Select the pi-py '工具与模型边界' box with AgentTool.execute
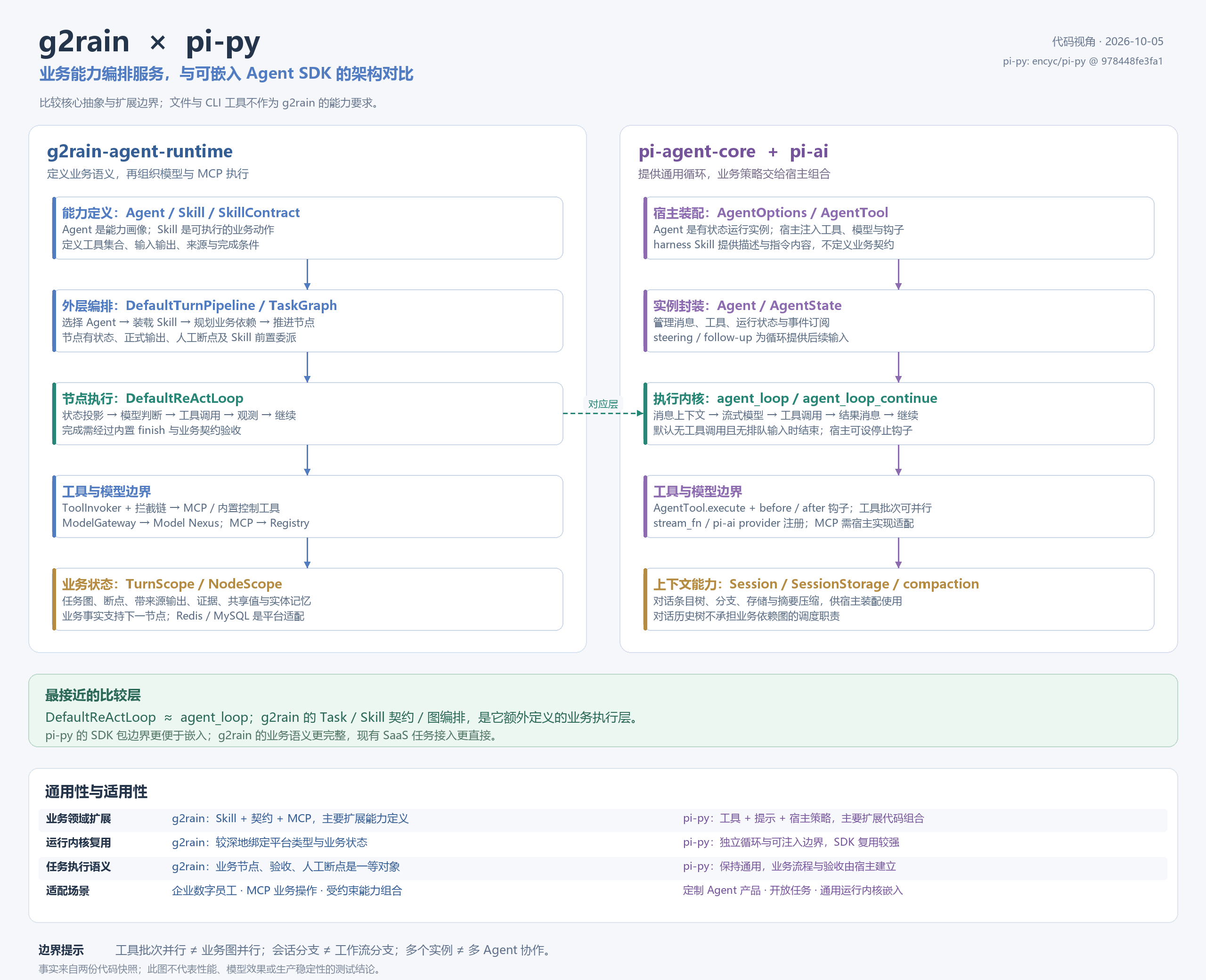Viewport: 1206px width, 980px height. [898, 506]
